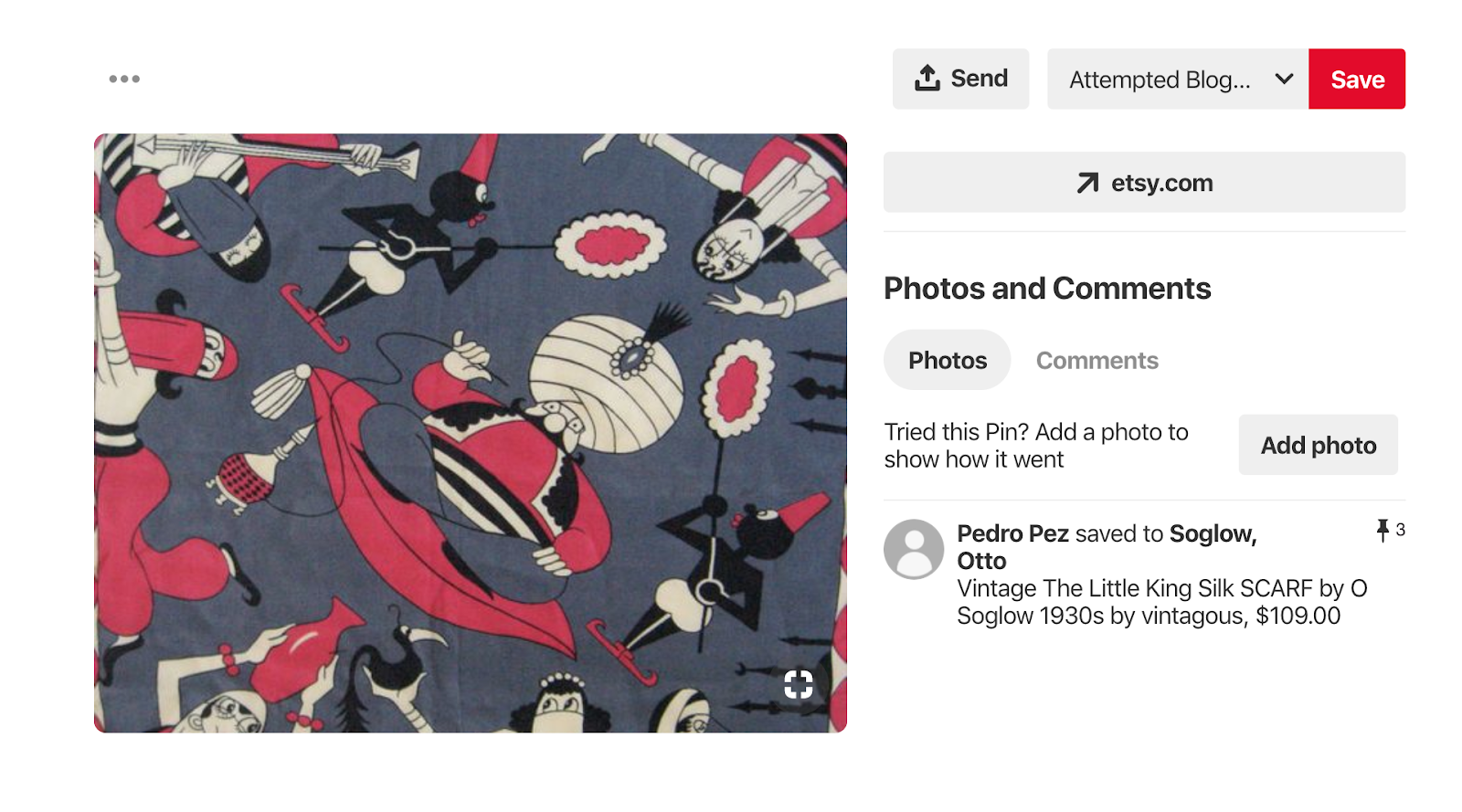Click the arrow icon beside etsy.com
The width and height of the screenshot is (1462, 812).
click(1087, 183)
